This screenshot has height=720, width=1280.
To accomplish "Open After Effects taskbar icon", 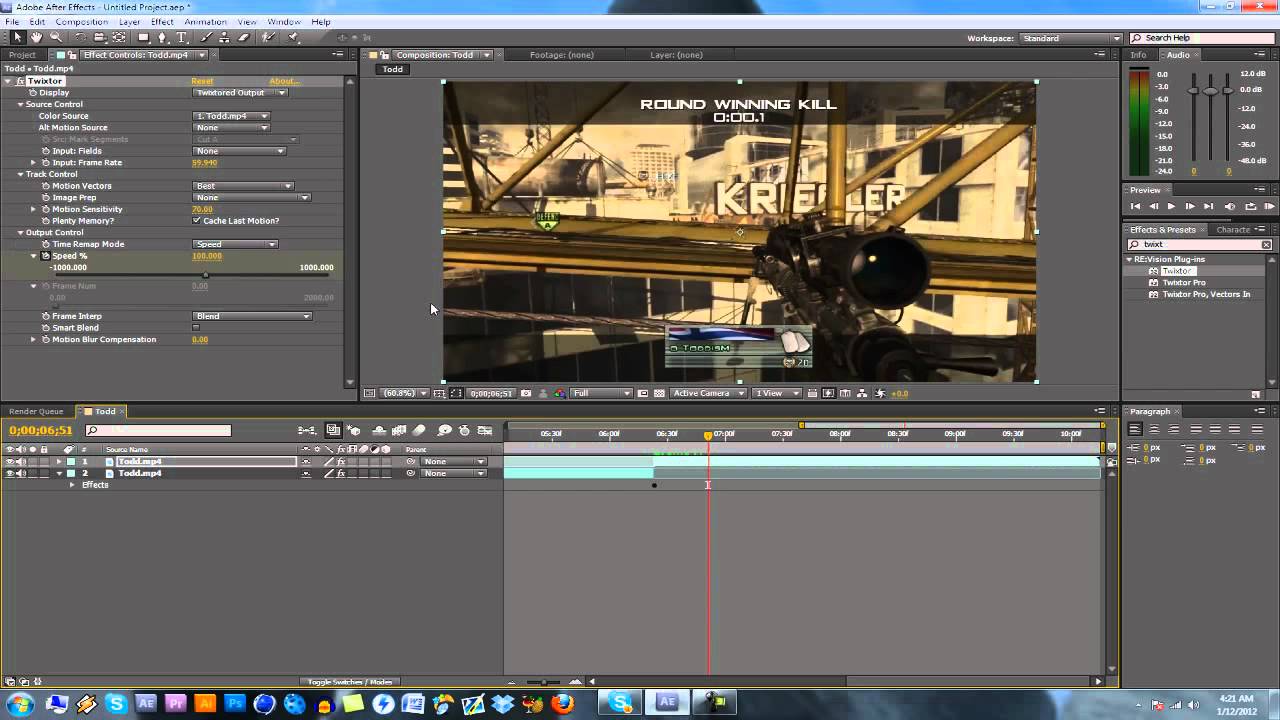I will [667, 703].
